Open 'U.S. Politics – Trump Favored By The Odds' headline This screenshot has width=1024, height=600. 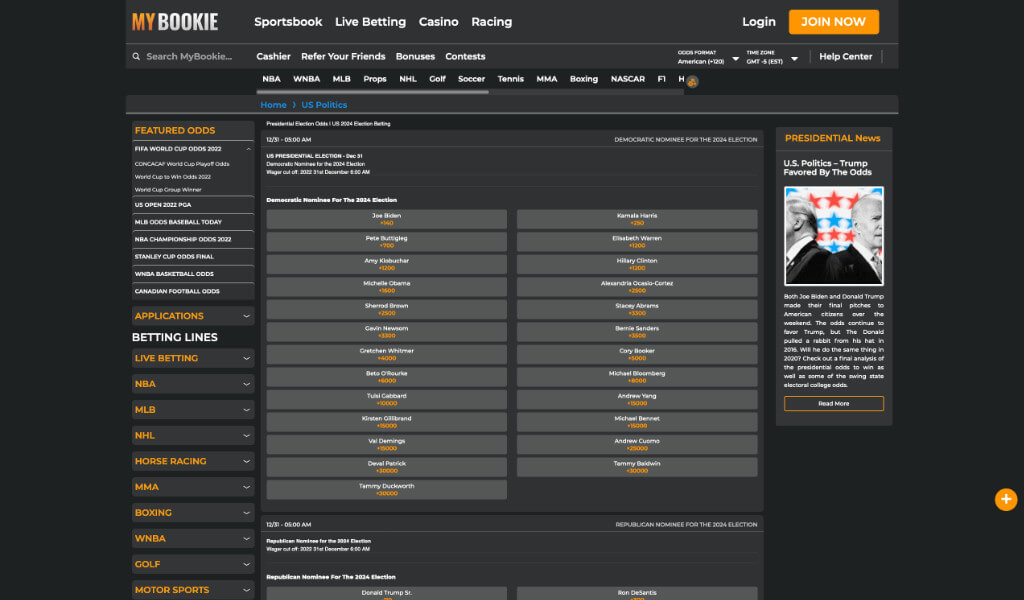coord(827,168)
